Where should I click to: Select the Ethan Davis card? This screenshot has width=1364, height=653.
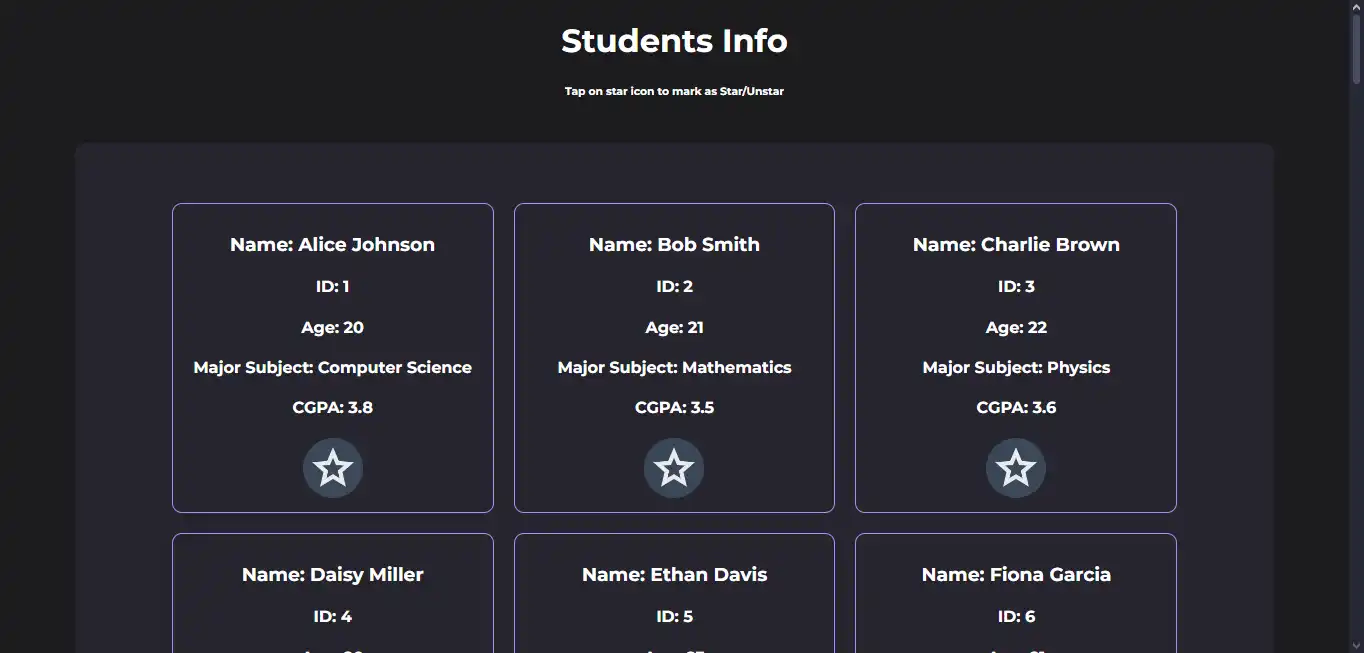coord(674,590)
